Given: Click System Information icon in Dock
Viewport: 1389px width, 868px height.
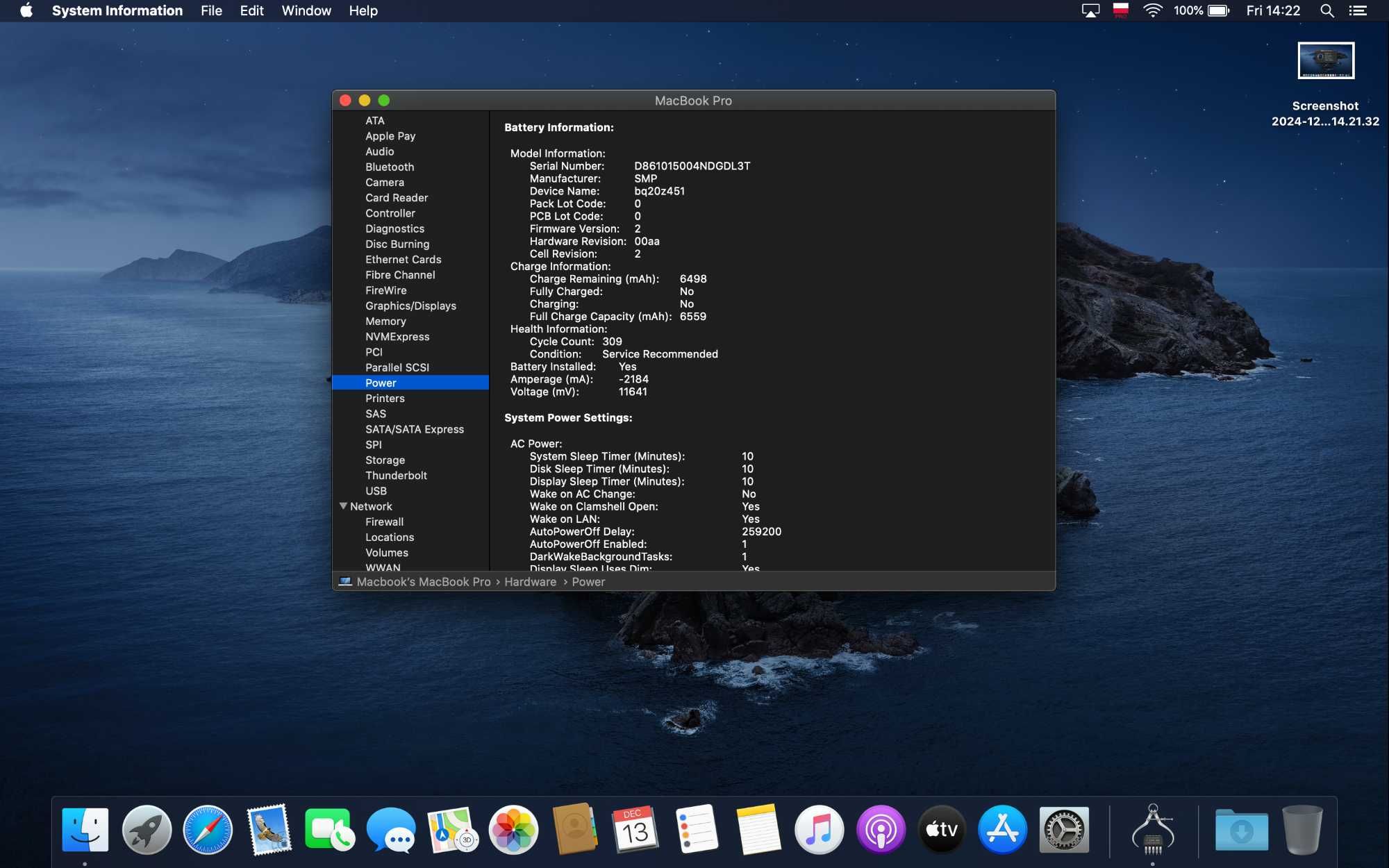Looking at the screenshot, I should [x=1153, y=830].
